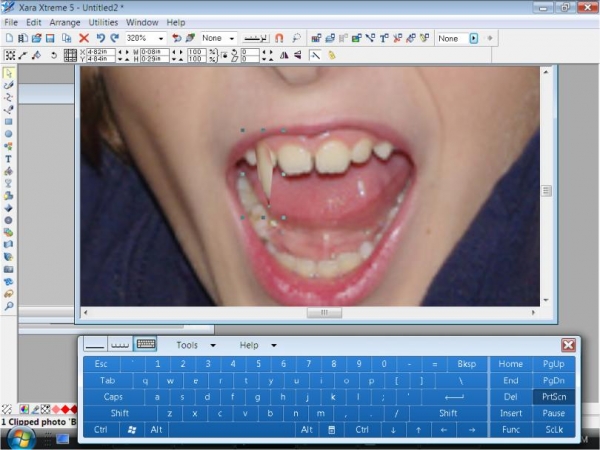Toggle the show bounds handles button
The height and width of the screenshot is (450, 600).
10,55
